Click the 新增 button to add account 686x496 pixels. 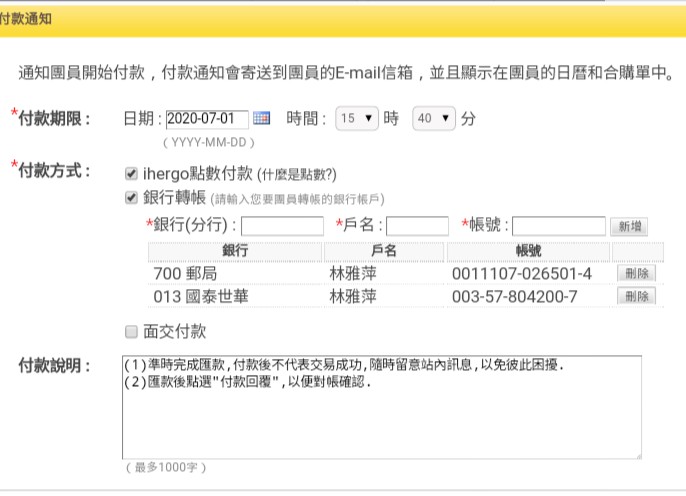coord(629,227)
